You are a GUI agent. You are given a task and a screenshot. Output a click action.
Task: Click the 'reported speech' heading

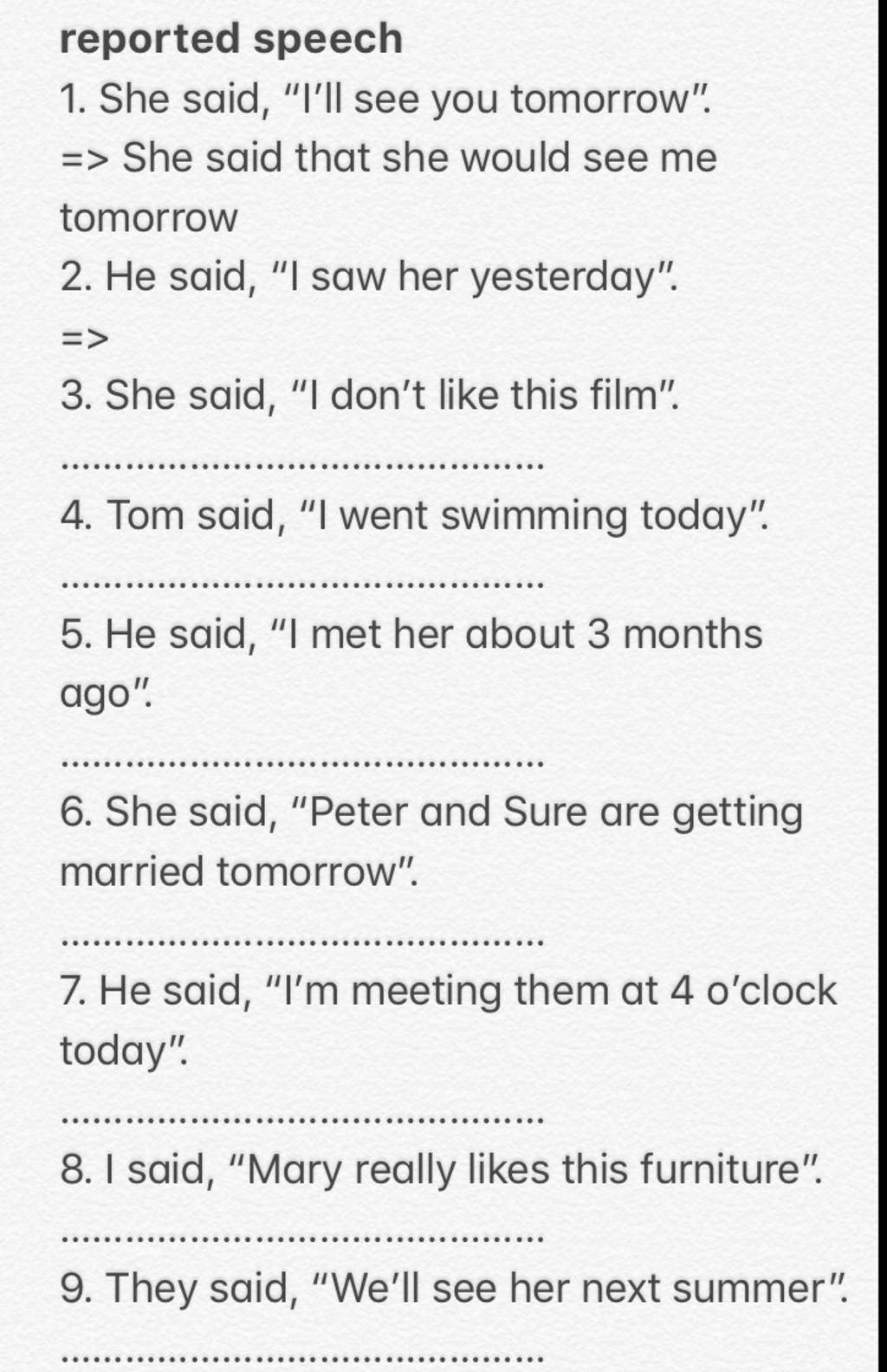pos(231,40)
